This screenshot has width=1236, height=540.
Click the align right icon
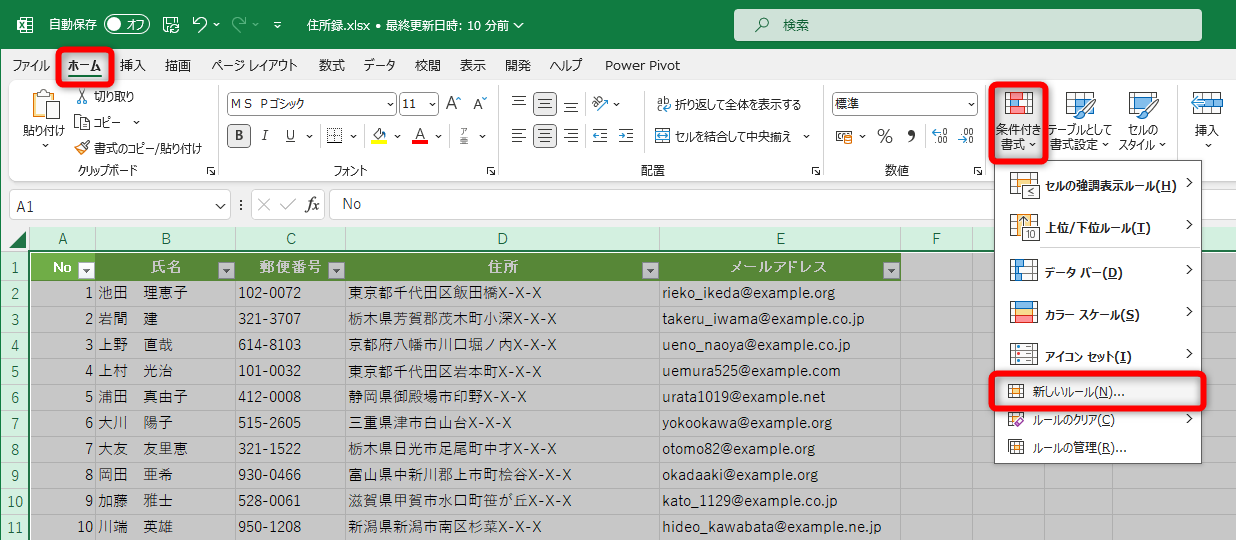[x=570, y=136]
